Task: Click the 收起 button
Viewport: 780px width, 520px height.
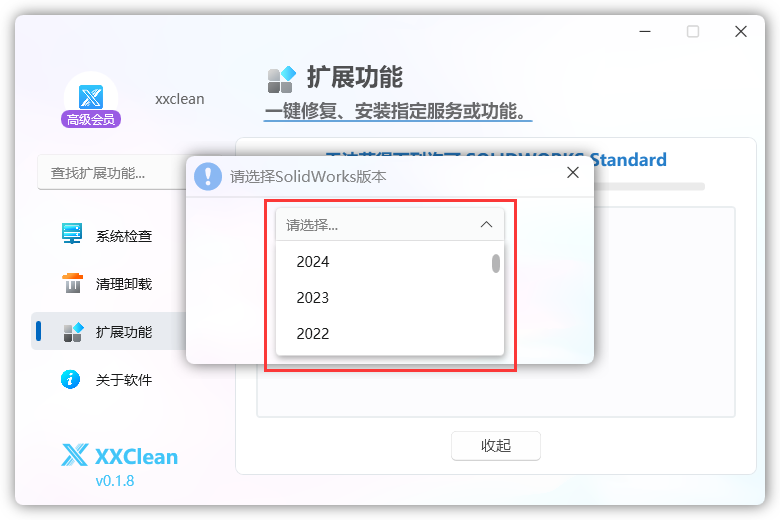Action: [495, 445]
